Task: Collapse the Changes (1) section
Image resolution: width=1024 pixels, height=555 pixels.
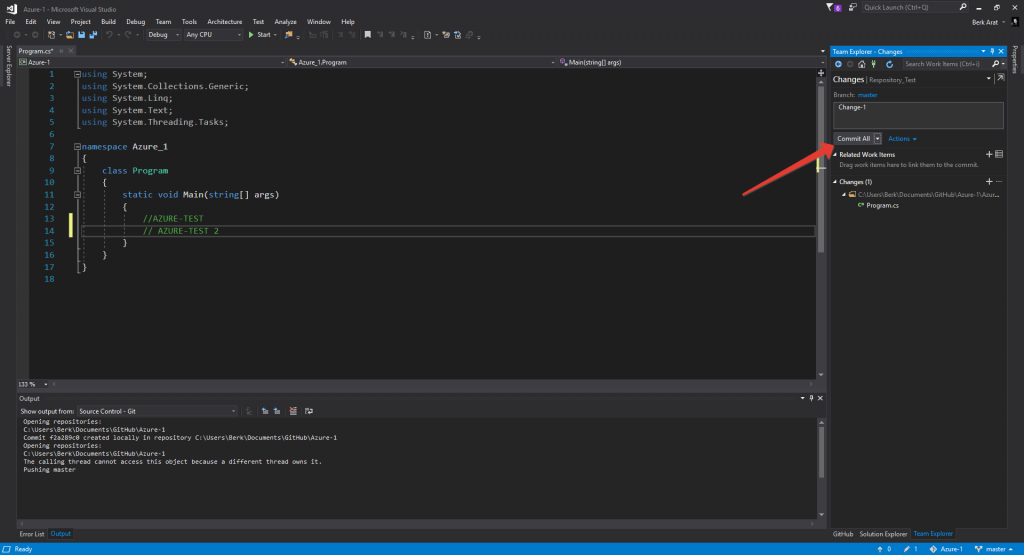Action: coord(835,182)
